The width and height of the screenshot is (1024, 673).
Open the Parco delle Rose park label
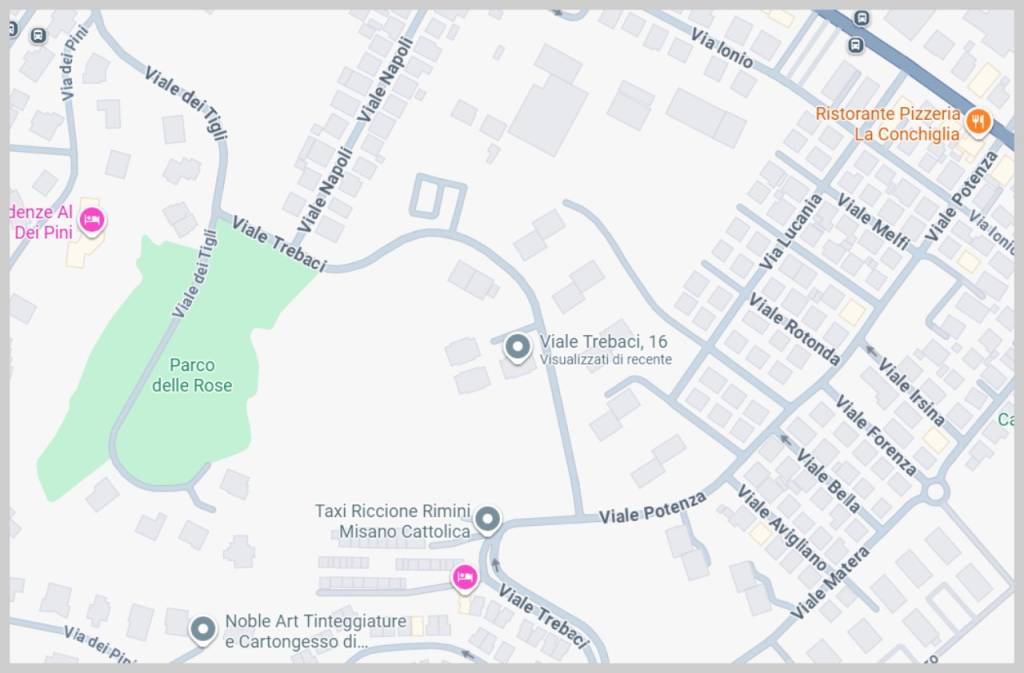click(191, 375)
